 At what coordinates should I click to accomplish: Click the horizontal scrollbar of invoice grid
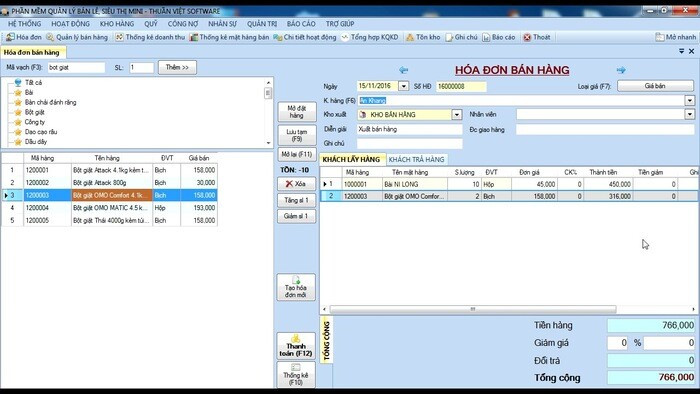coord(473,309)
